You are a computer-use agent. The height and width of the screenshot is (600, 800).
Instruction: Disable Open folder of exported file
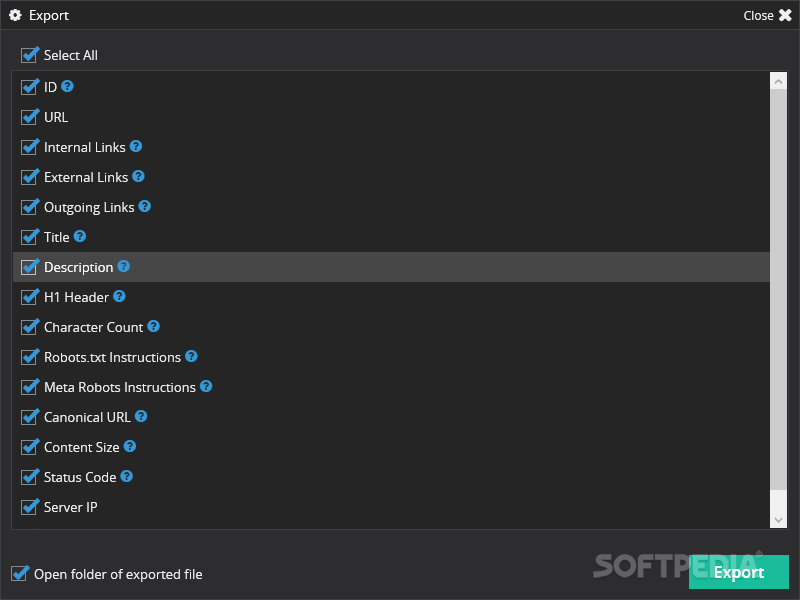pos(20,573)
